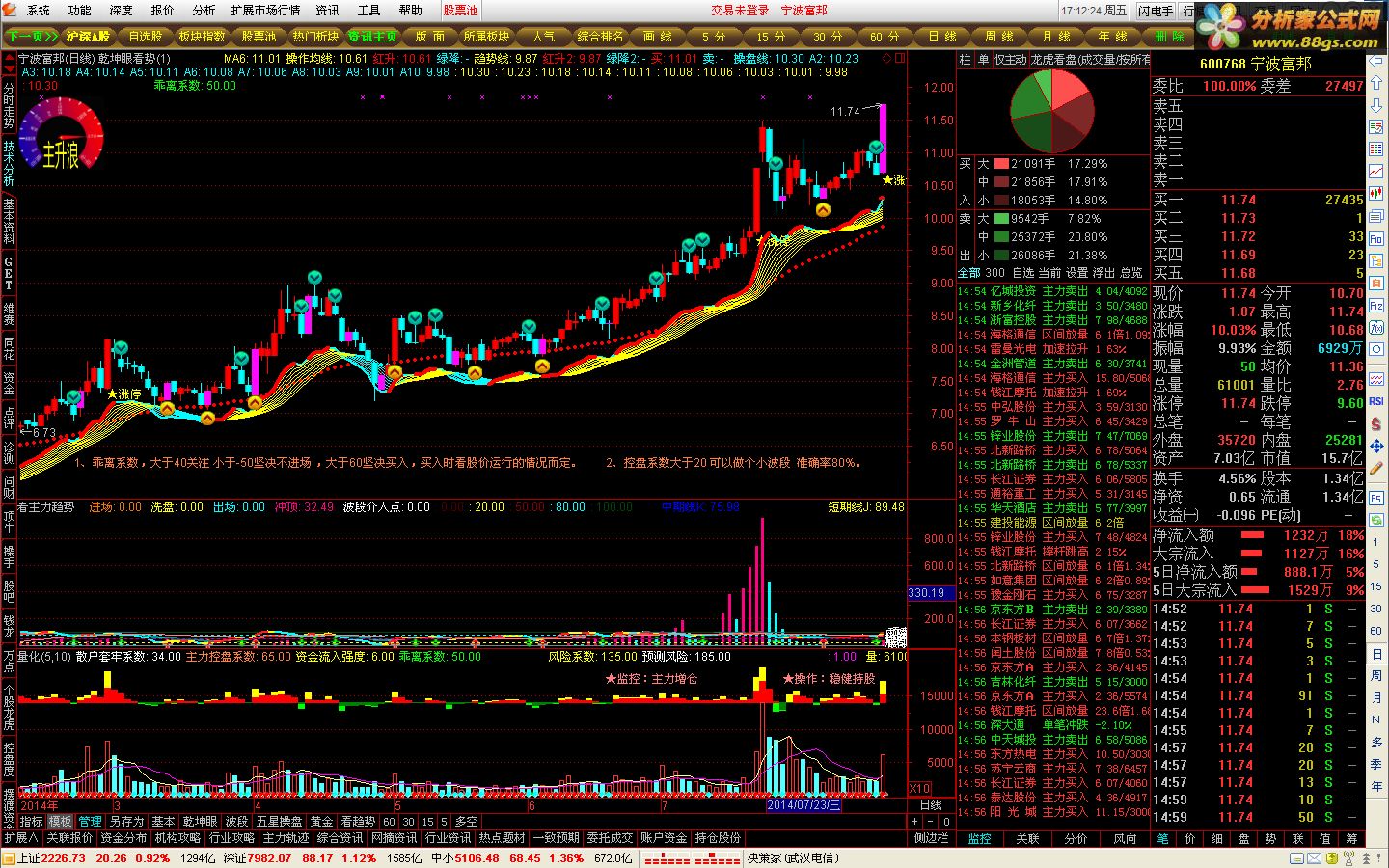
Task: Open the 工具 menu dropdown
Action: coord(368,10)
